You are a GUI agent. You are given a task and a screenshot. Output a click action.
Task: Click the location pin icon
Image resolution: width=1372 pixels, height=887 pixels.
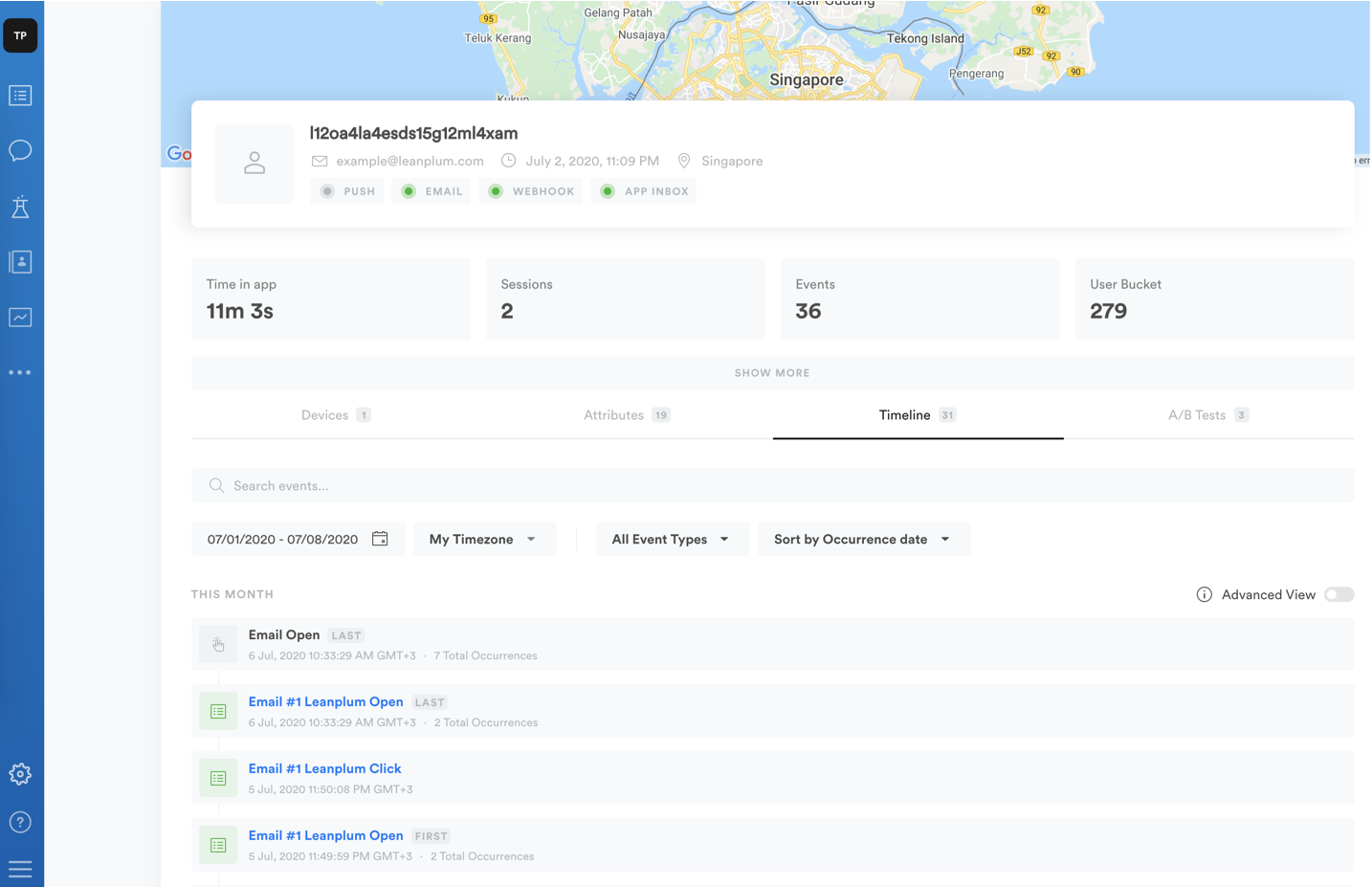[x=684, y=161]
